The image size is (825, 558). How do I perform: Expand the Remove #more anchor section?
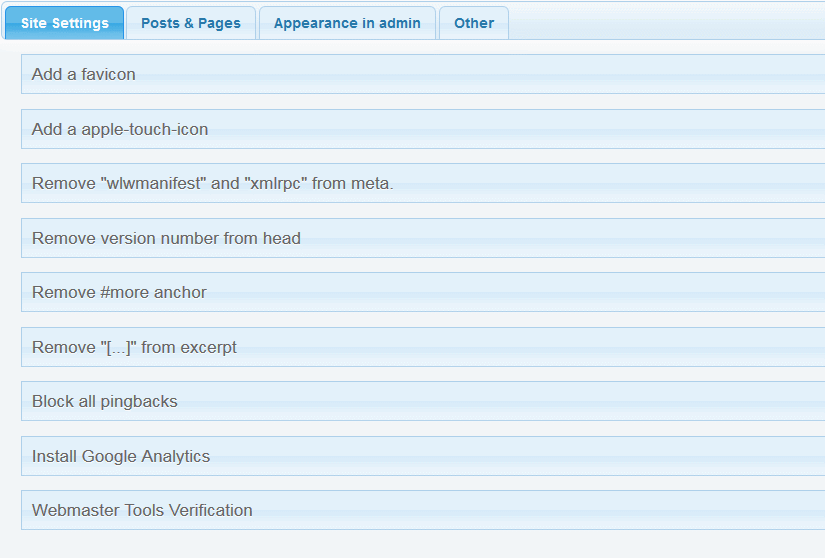tap(423, 292)
